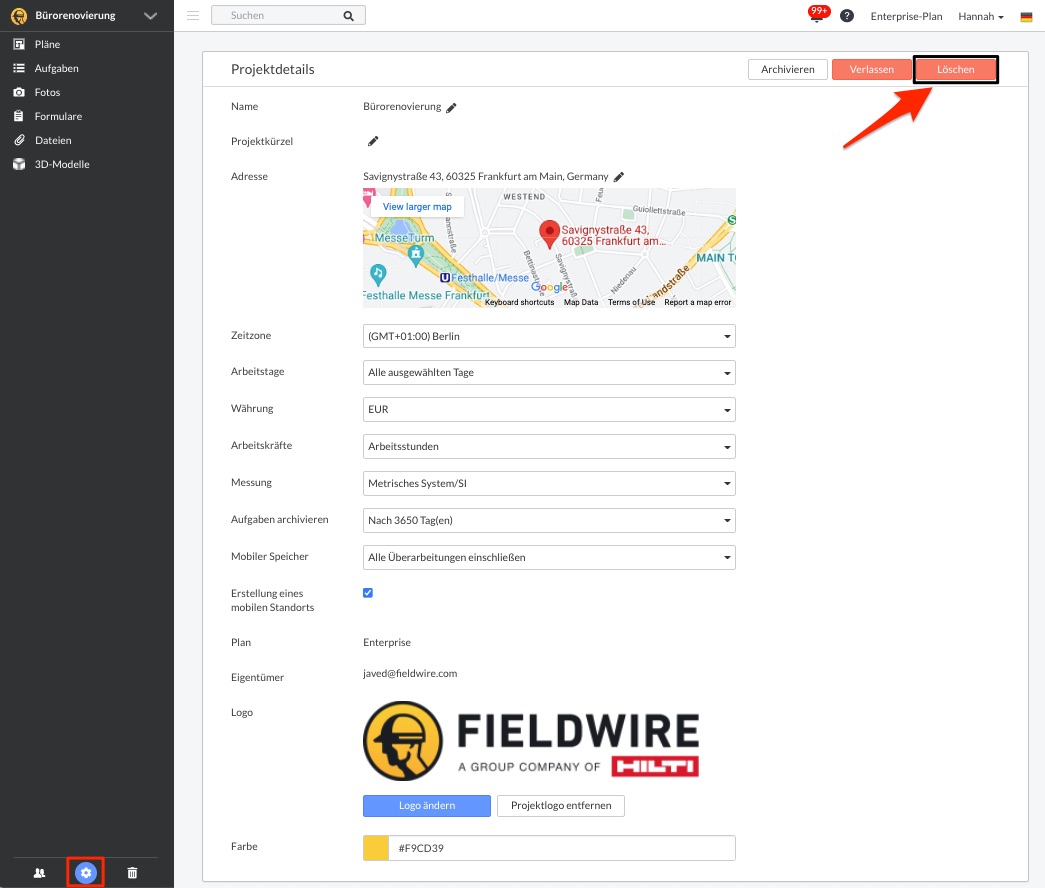The height and width of the screenshot is (888, 1045).
Task: Click the Enterprise-Plan link
Action: point(906,16)
